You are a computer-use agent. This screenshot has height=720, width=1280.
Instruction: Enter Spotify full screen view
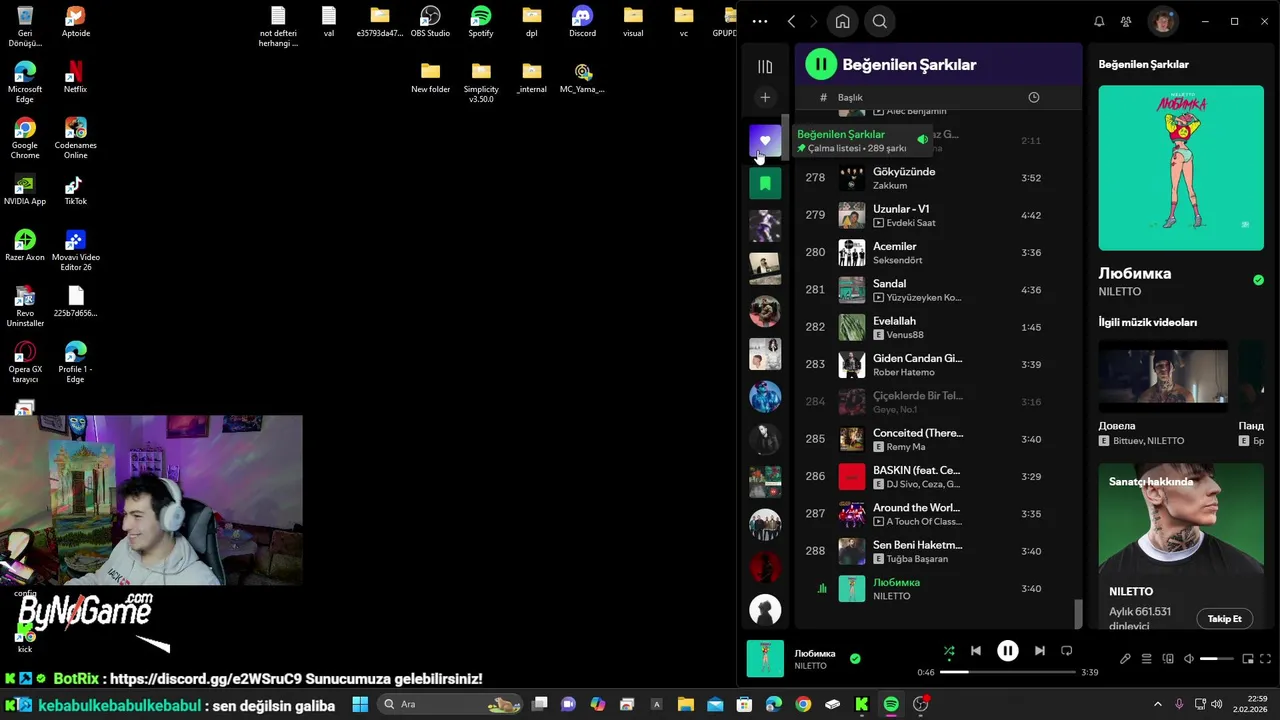[x=1266, y=659]
